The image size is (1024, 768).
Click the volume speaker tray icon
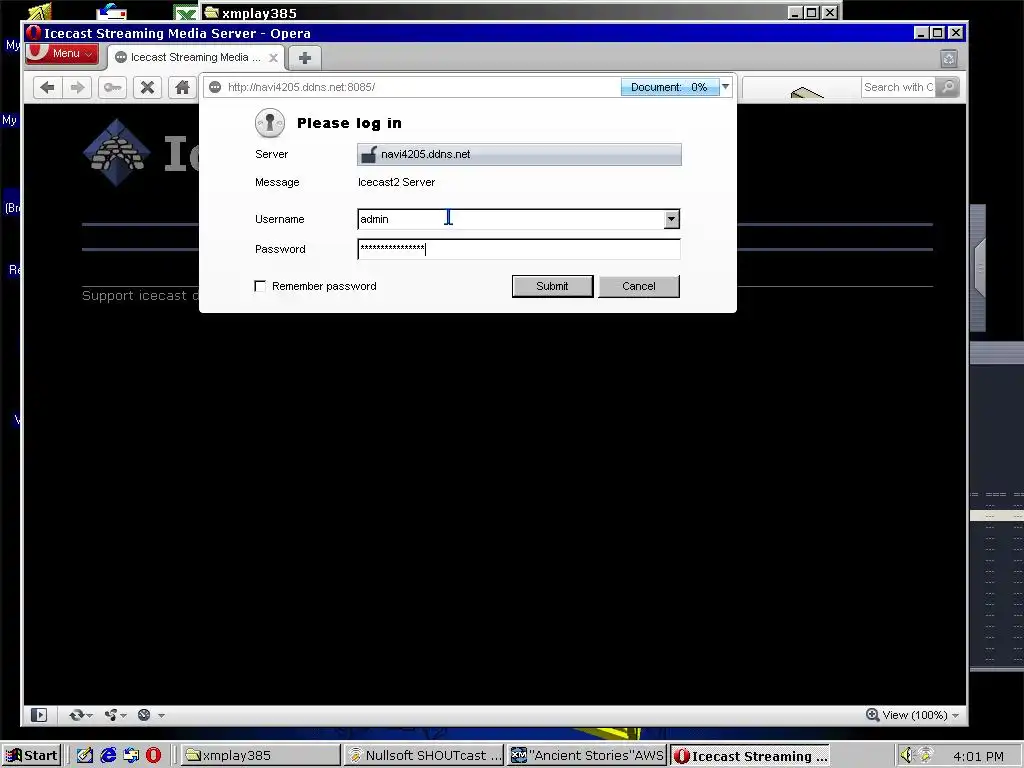click(x=906, y=755)
